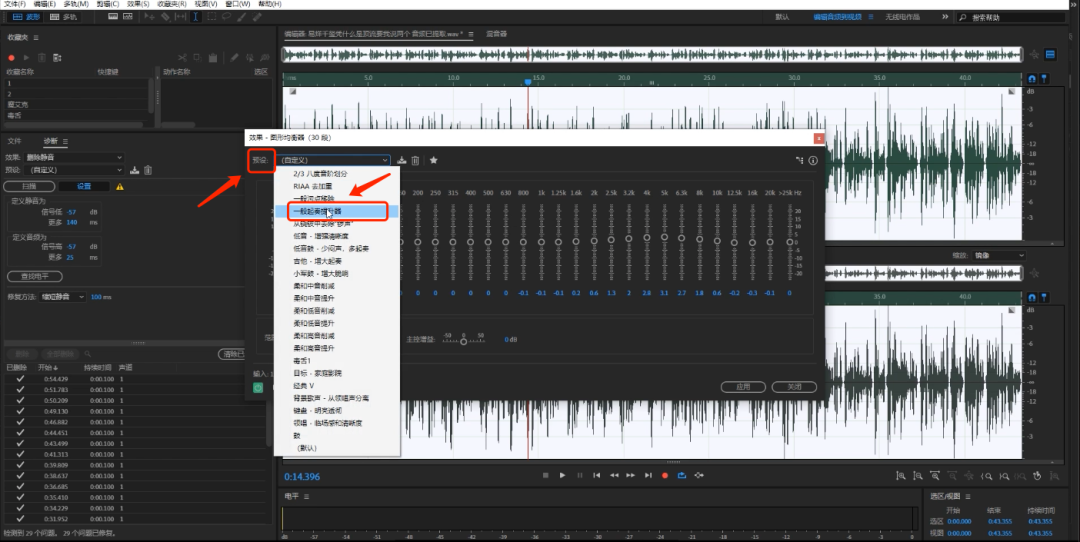Screen dimensions: 1080x542
Task: Click the info icon in equalizer dialog
Action: (813, 160)
